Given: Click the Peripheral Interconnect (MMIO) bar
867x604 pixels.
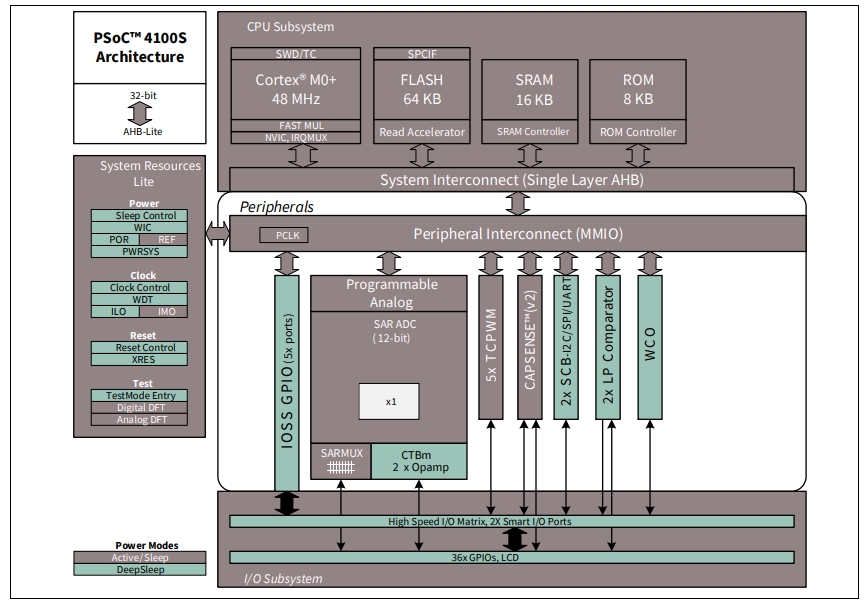Looking at the screenshot, I should [518, 233].
